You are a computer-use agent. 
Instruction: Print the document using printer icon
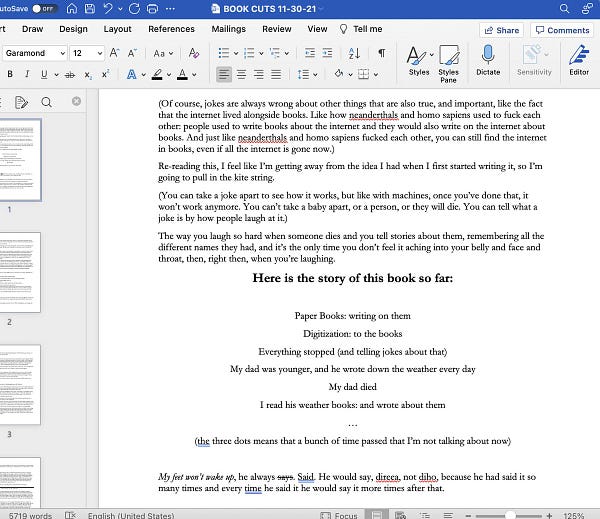[152, 8]
